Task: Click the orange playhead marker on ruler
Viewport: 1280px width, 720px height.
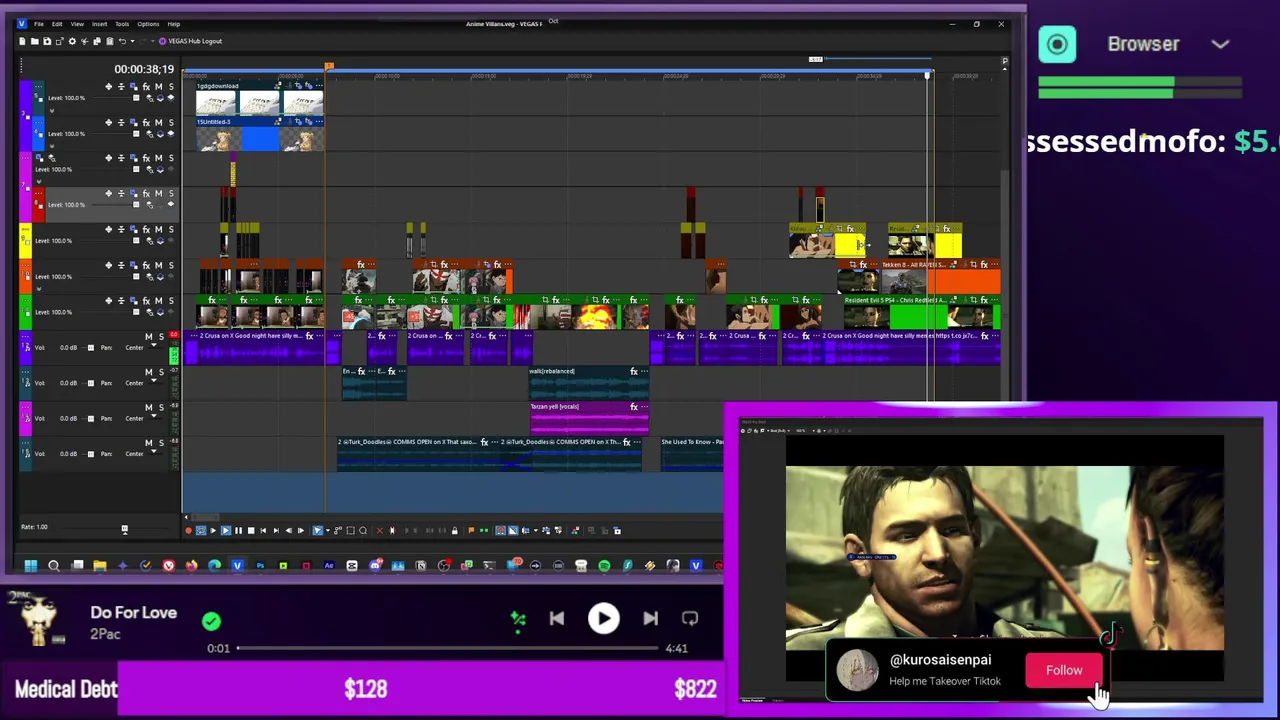Action: pyautogui.click(x=328, y=67)
